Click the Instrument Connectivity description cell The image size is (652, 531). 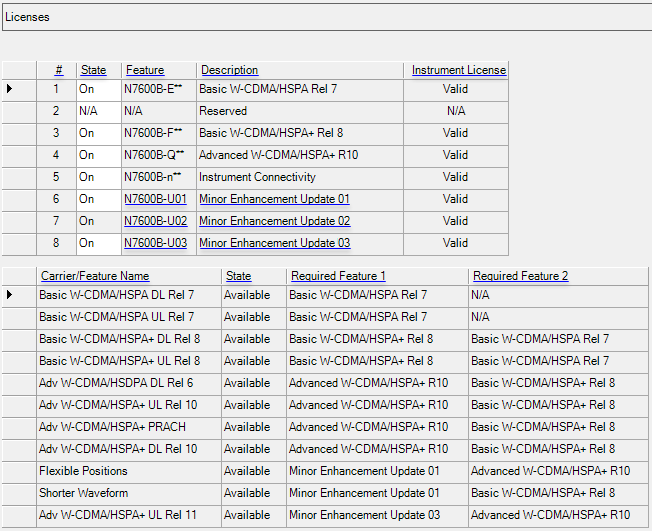tap(299, 178)
